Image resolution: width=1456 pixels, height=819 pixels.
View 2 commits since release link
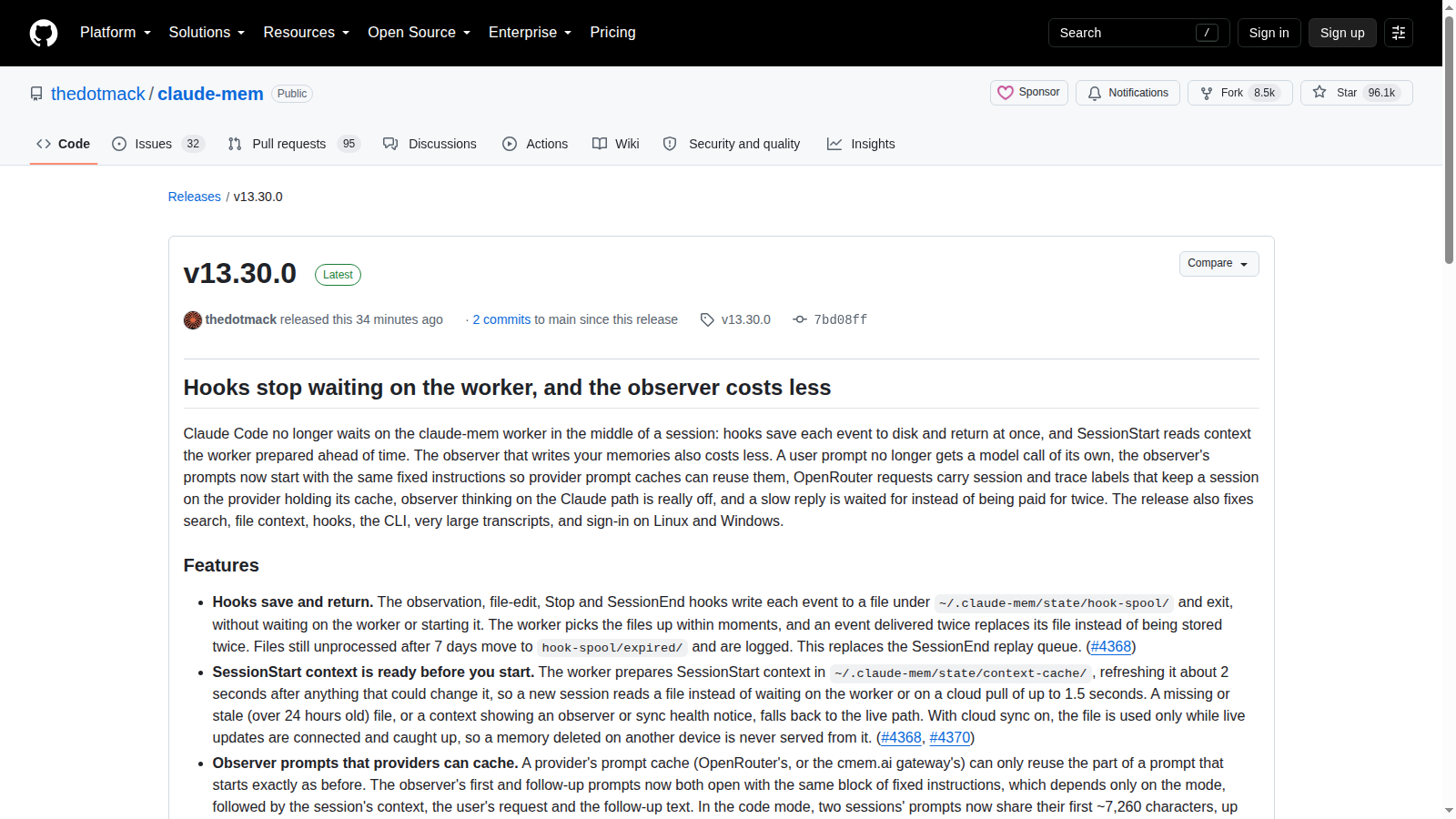pyautogui.click(x=501, y=319)
